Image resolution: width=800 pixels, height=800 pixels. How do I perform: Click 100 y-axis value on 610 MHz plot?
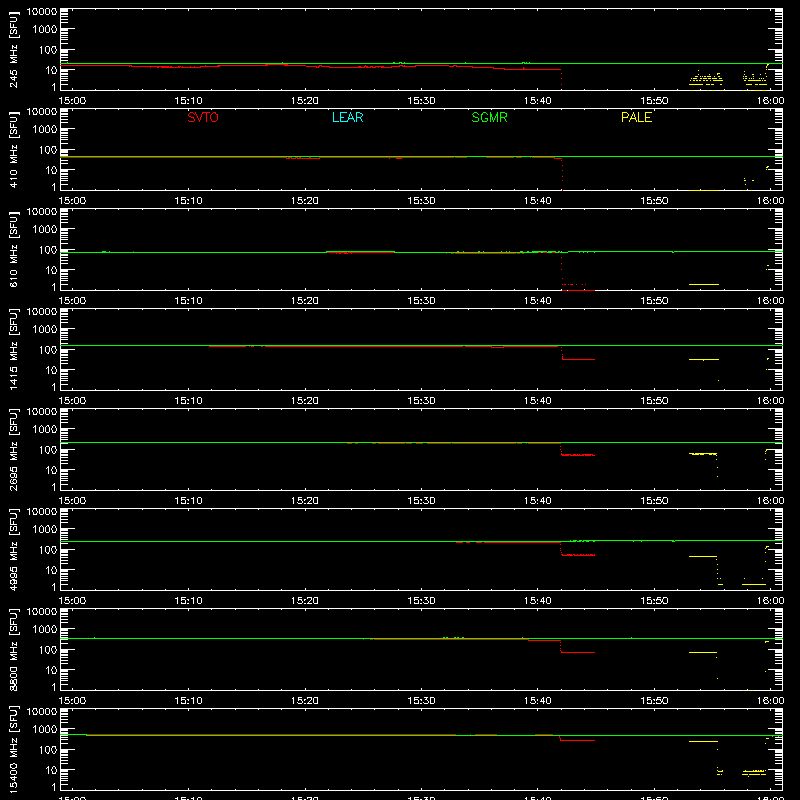pos(48,249)
